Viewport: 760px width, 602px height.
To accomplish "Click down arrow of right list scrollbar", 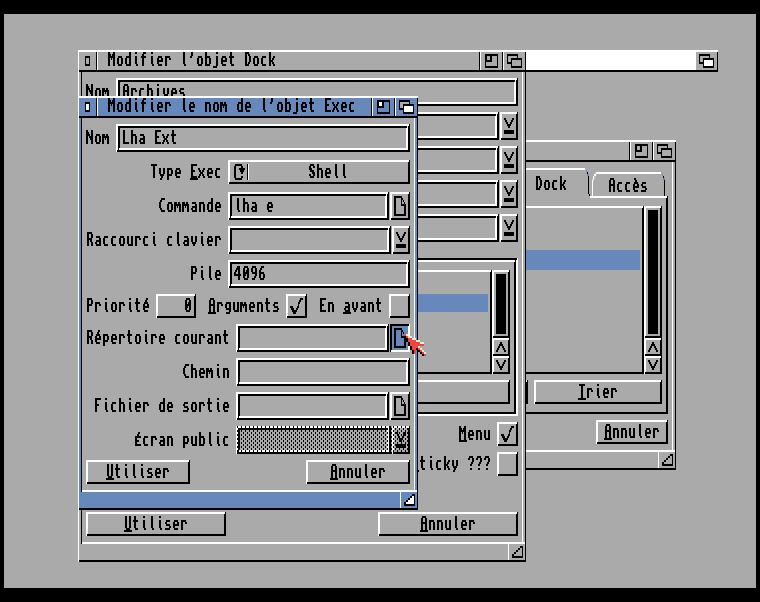I will click(653, 365).
